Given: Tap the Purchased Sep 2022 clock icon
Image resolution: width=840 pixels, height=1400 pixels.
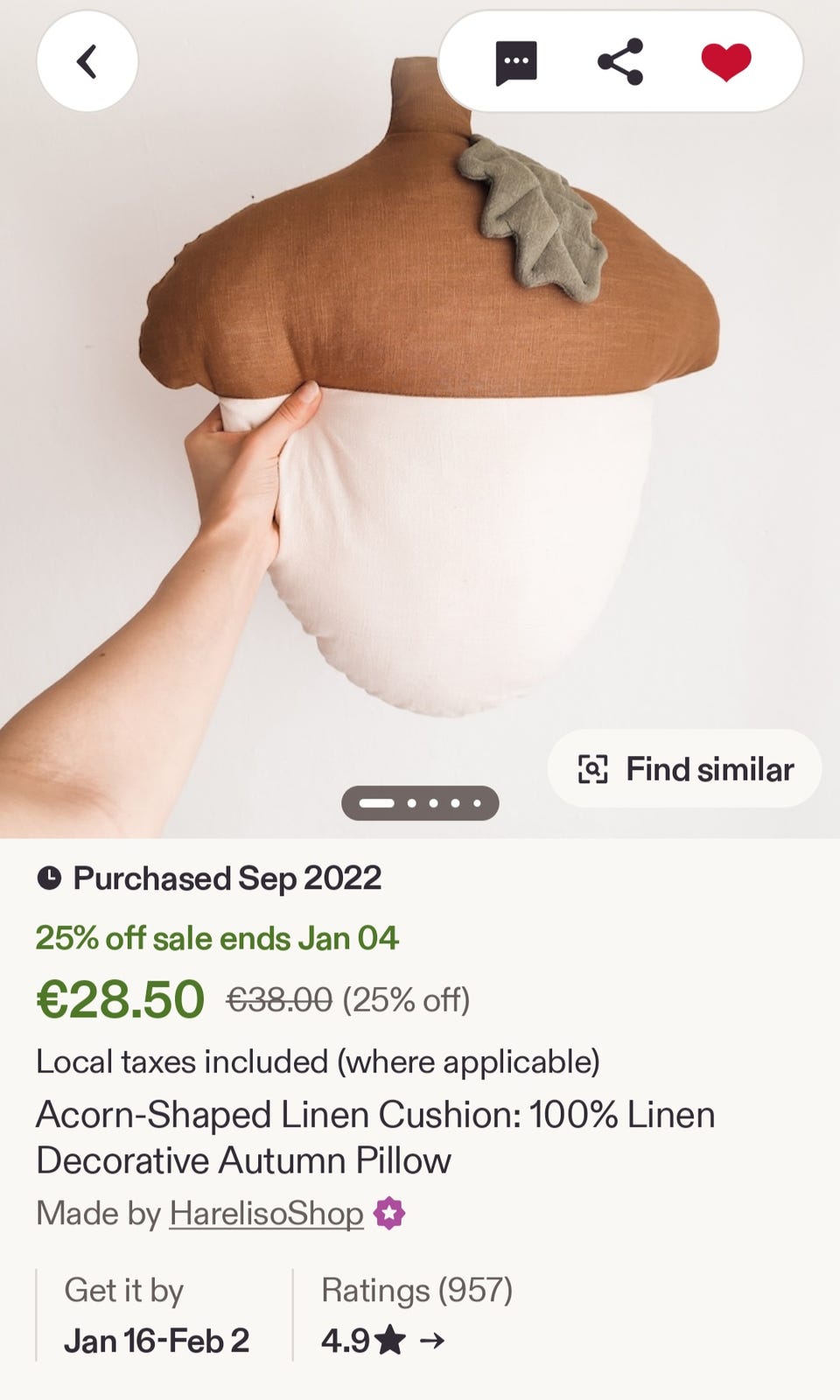Looking at the screenshot, I should click(x=49, y=878).
